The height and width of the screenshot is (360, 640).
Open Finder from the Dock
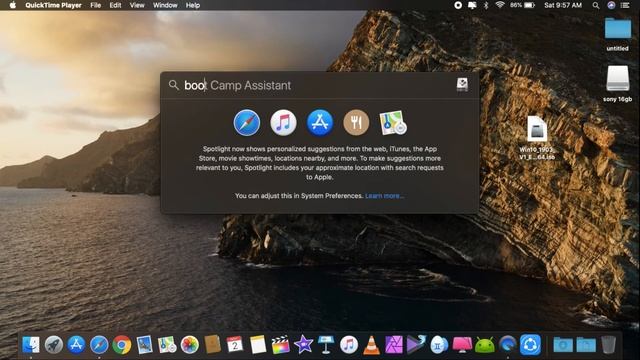pos(31,345)
